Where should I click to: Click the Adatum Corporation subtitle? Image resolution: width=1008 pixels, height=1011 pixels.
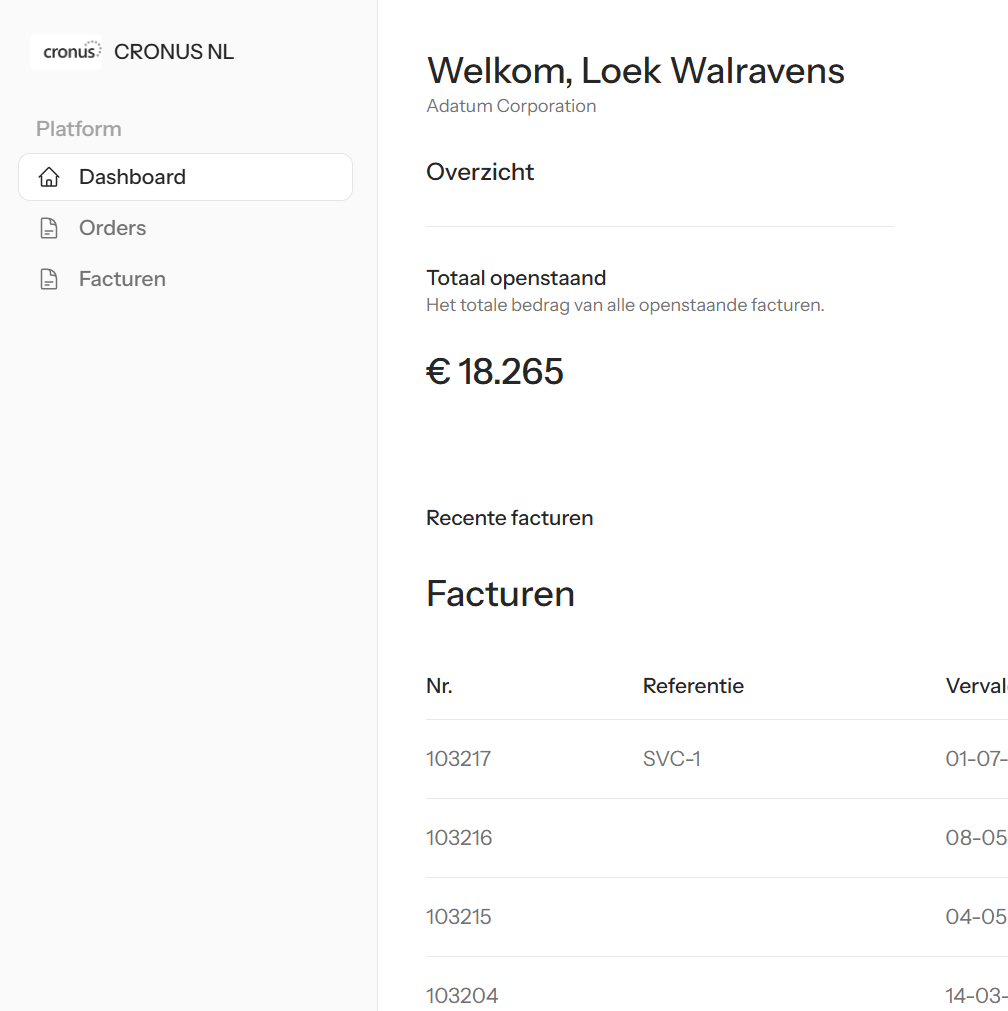tap(511, 106)
